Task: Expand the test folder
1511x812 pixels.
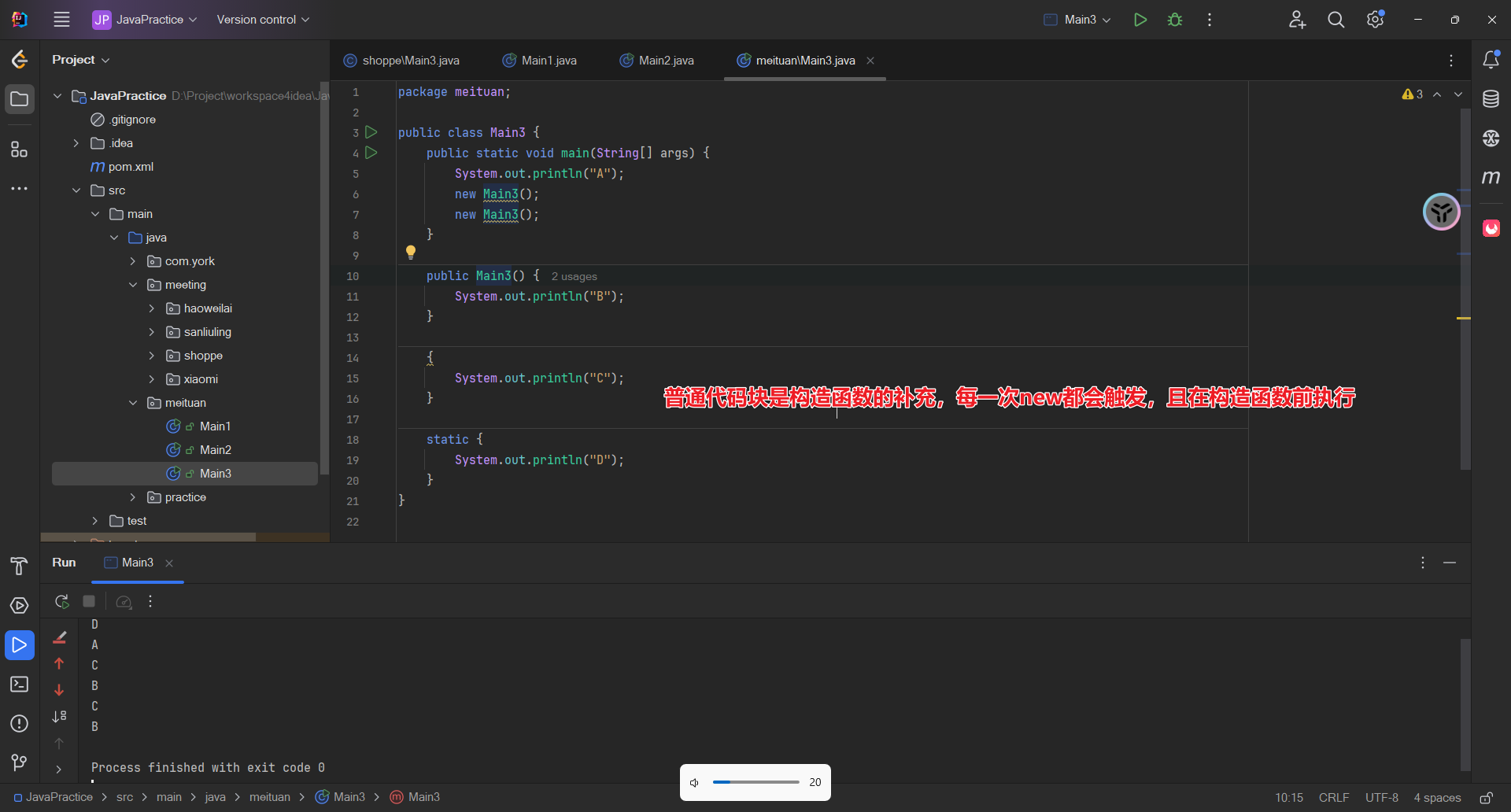Action: pos(95,521)
